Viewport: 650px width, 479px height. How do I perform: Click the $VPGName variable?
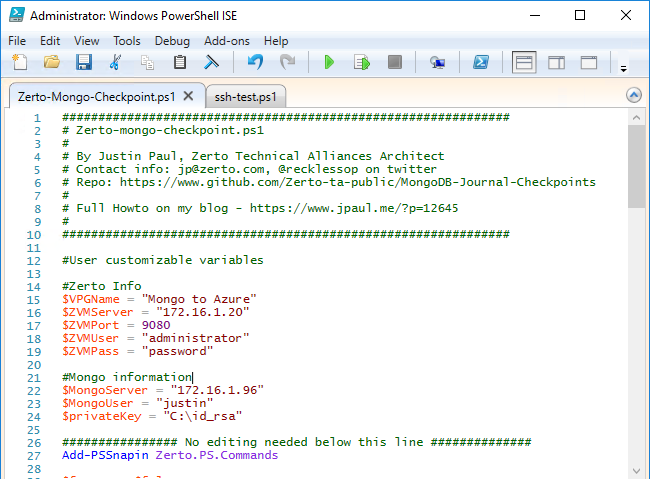coord(91,299)
